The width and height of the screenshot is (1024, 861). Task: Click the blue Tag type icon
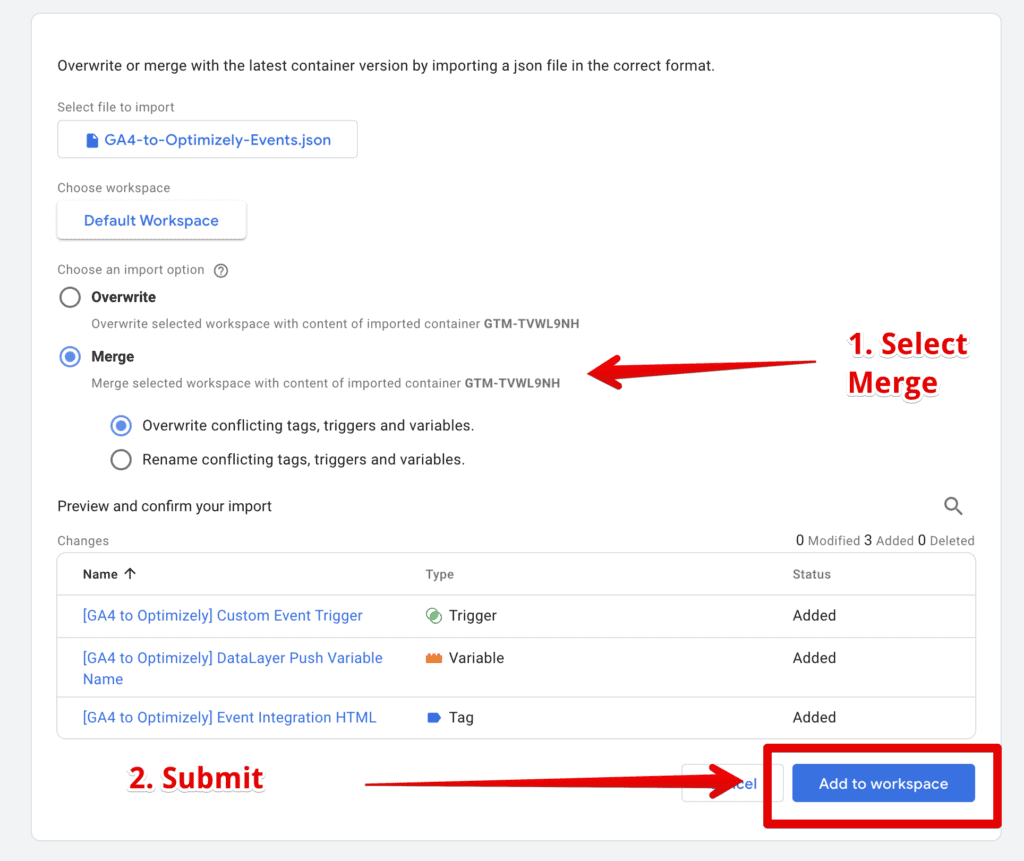coord(435,717)
